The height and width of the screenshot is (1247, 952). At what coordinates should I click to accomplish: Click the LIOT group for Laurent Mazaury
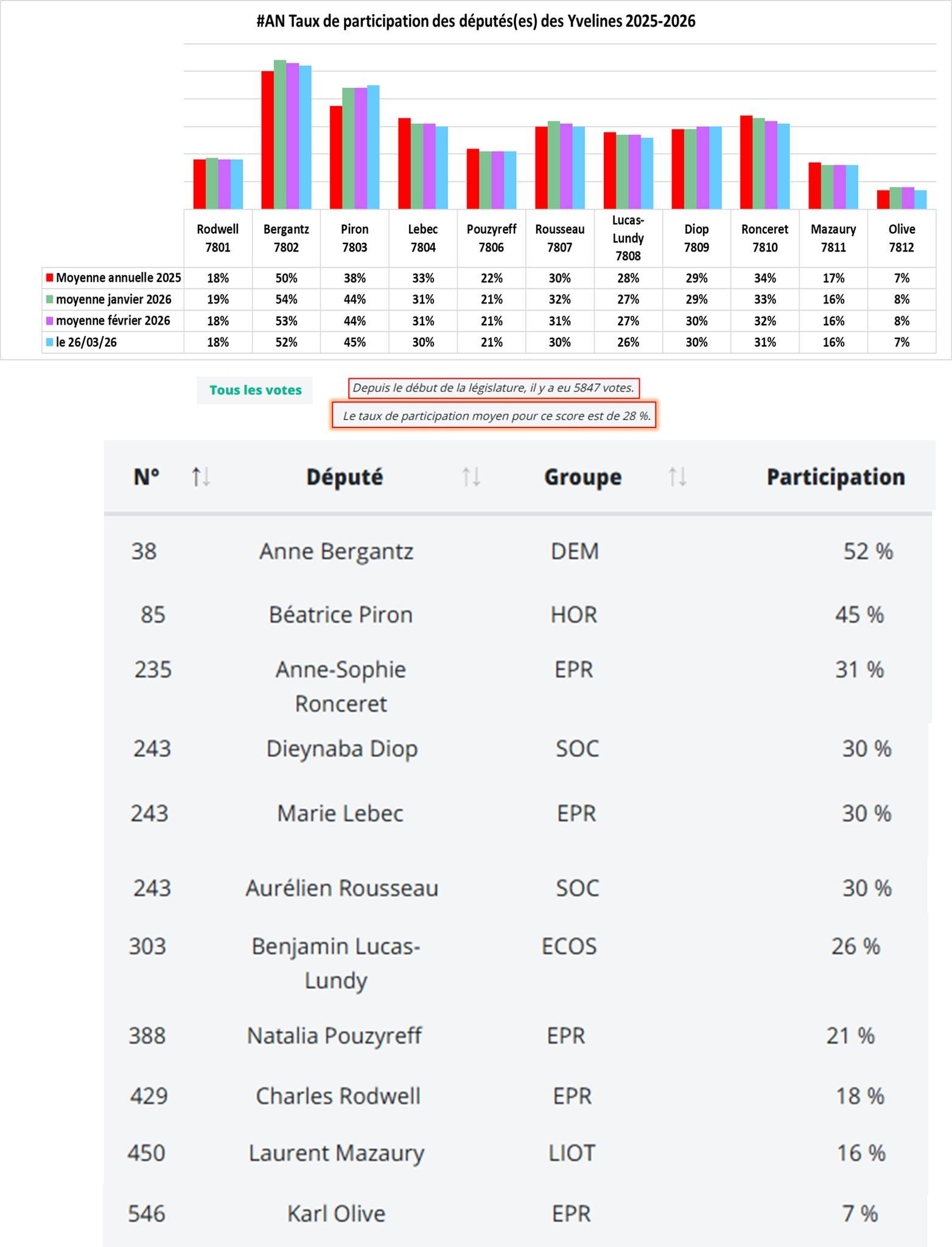tap(571, 1153)
